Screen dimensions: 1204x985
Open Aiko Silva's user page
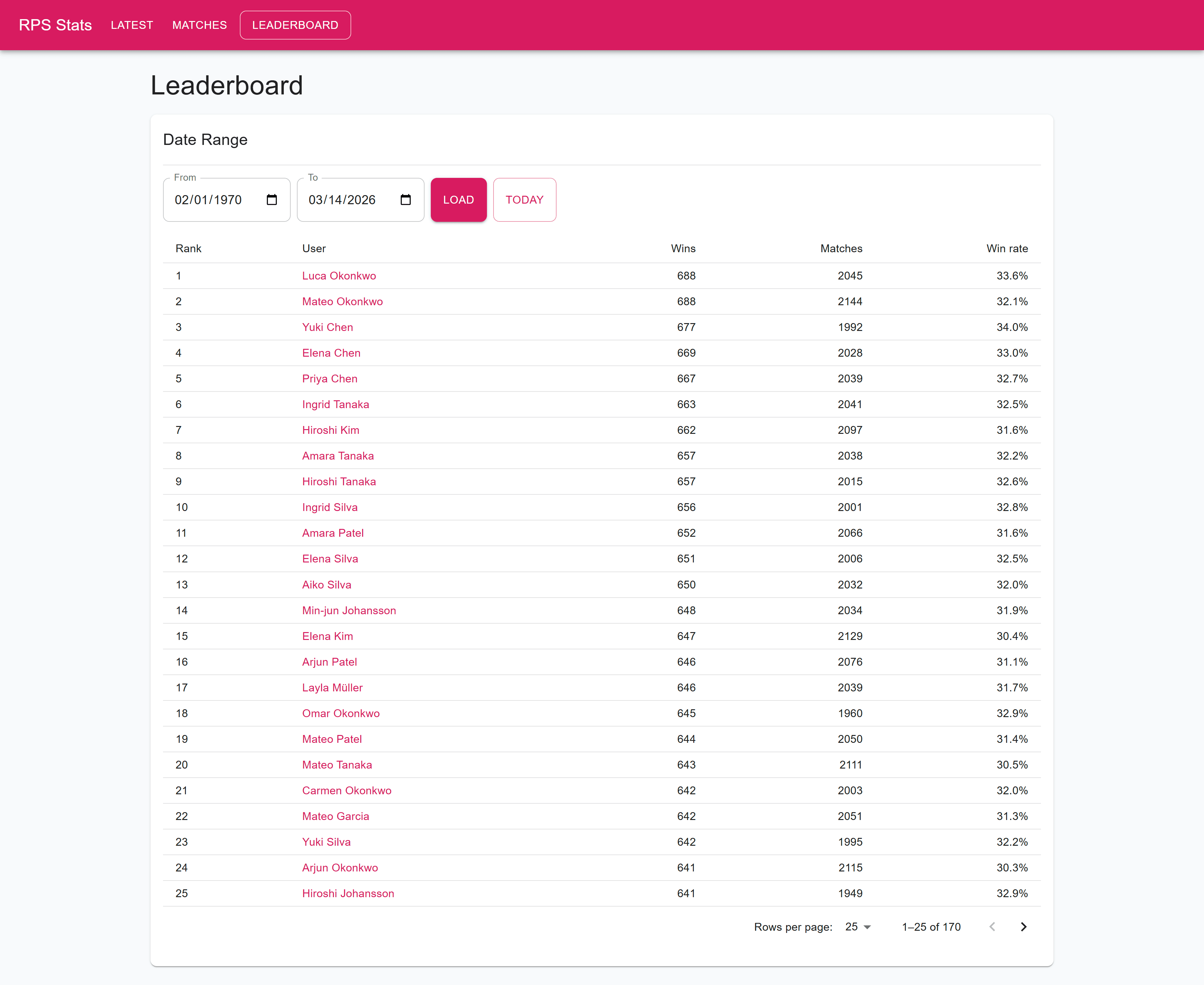pos(327,584)
